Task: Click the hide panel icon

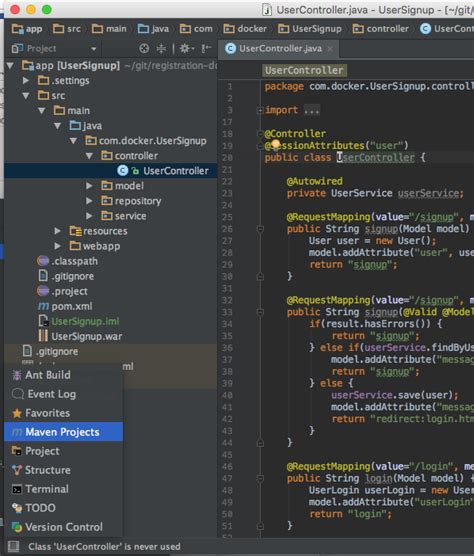Action: [206, 49]
